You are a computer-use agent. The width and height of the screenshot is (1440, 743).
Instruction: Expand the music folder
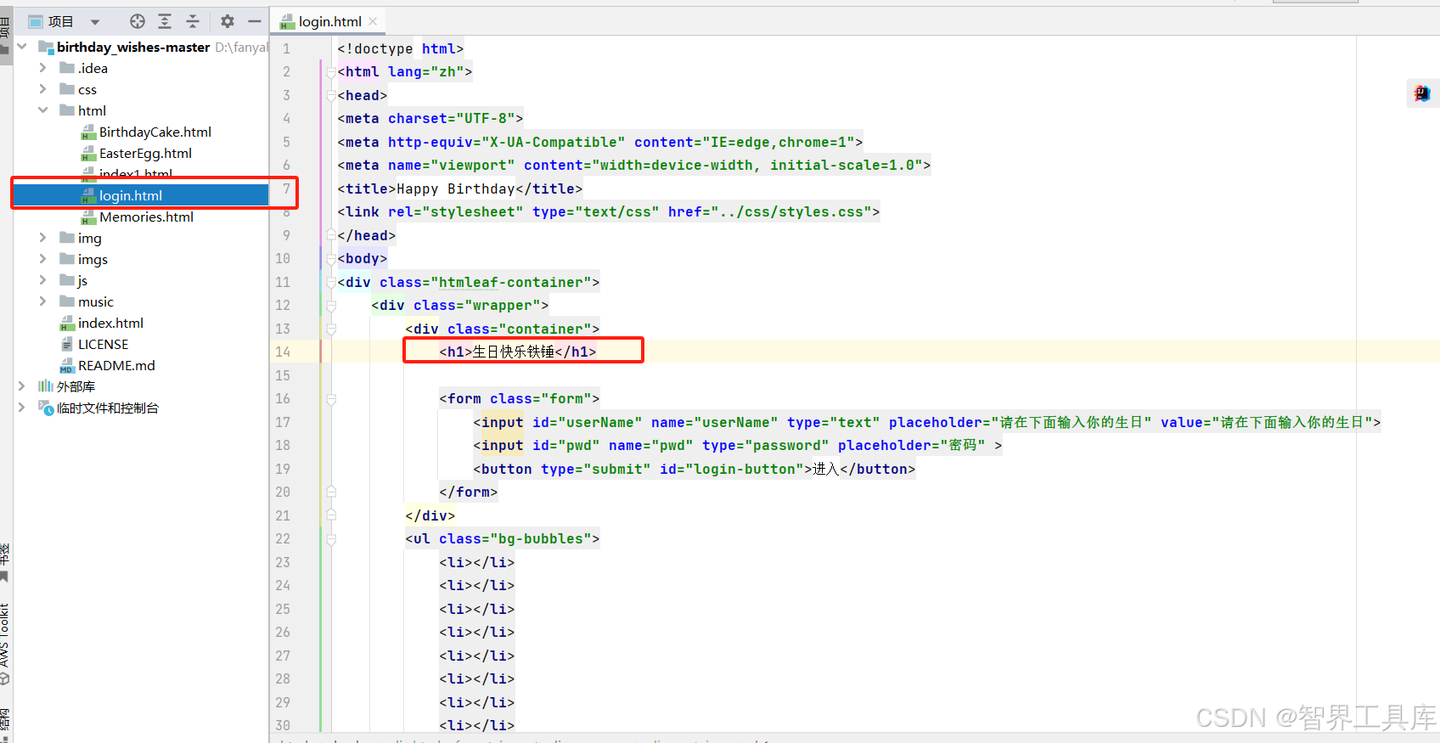43,301
